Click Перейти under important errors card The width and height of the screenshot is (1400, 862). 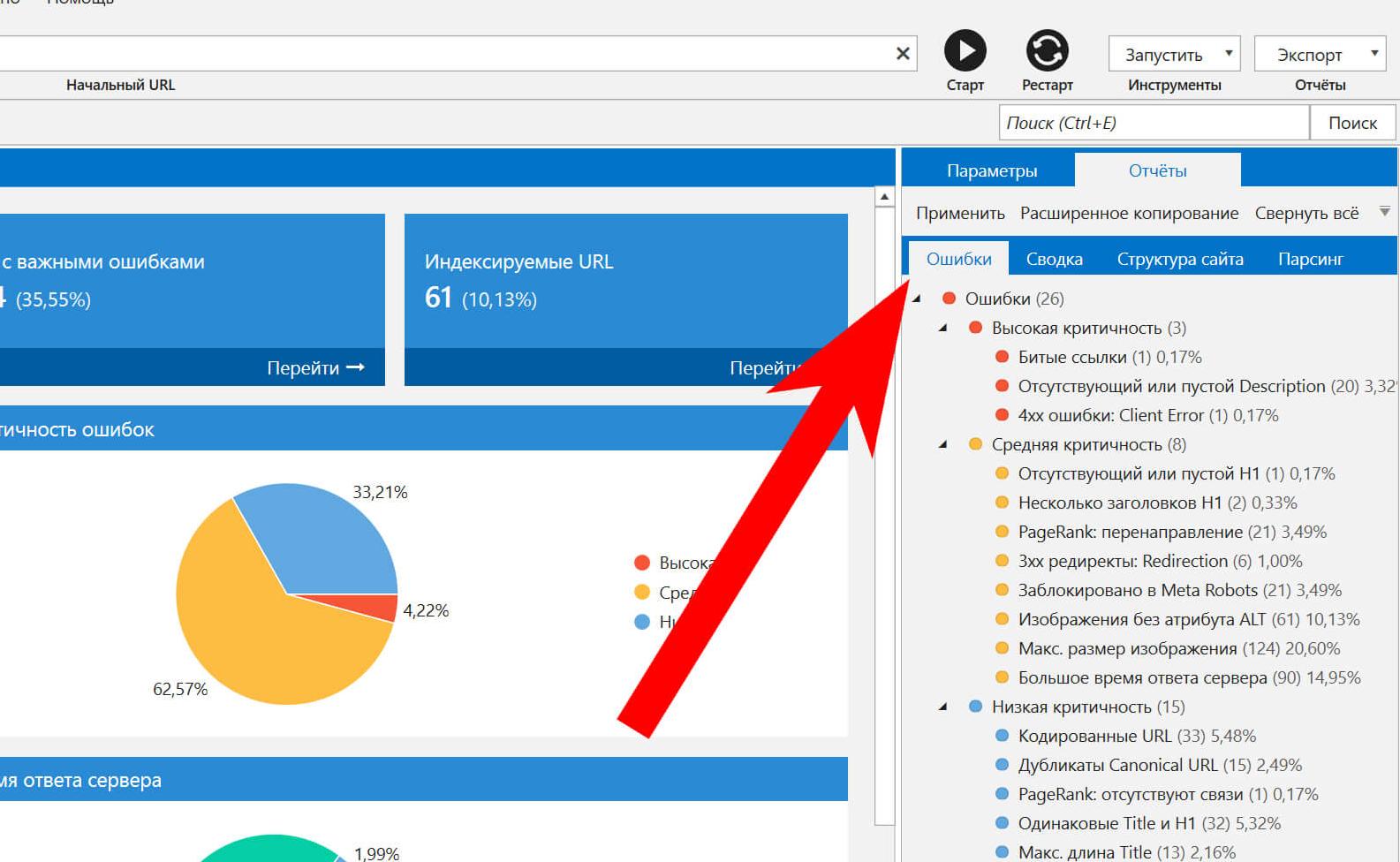[x=315, y=367]
